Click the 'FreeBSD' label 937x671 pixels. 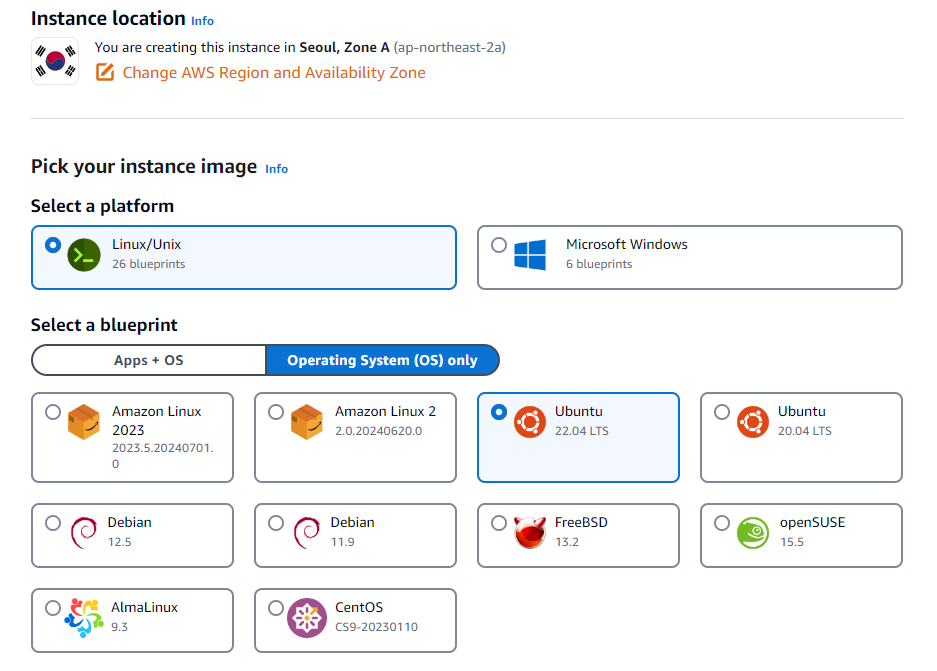click(x=581, y=522)
